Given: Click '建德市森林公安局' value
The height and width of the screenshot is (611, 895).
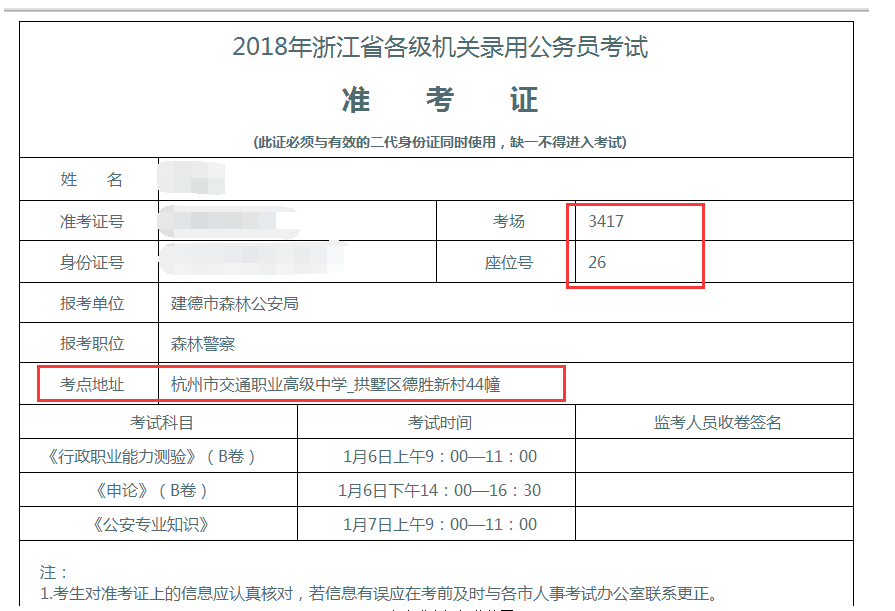Looking at the screenshot, I should click(x=235, y=304).
